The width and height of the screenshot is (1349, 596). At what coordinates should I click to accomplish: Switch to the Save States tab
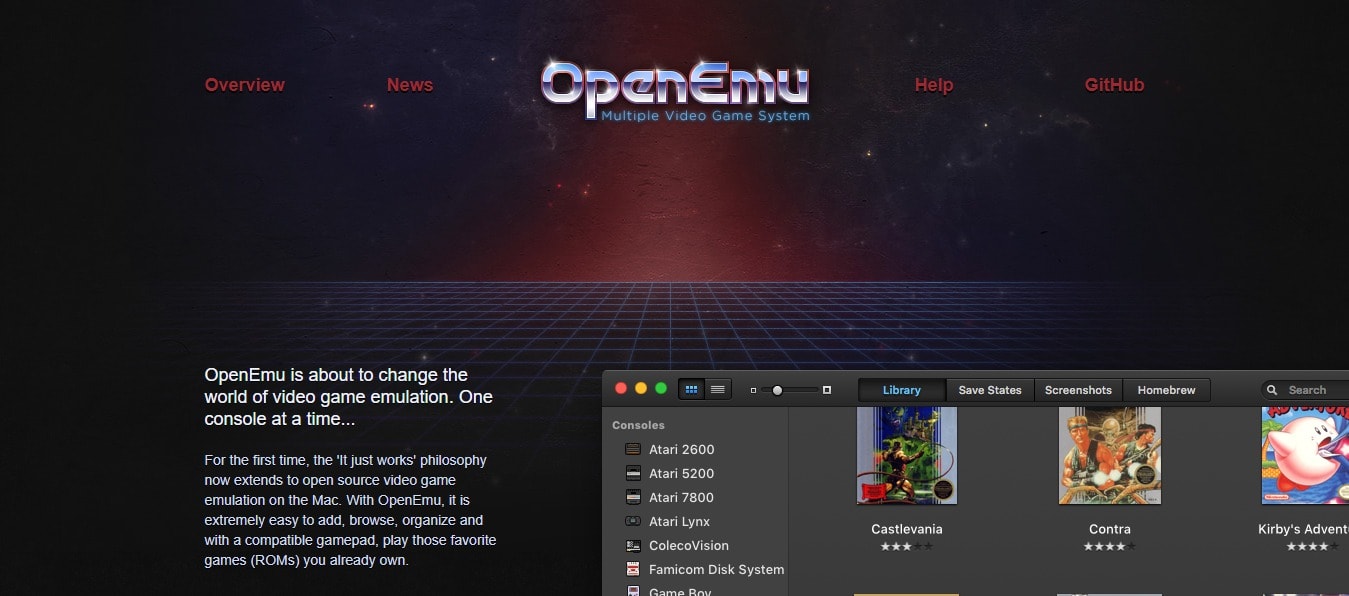(990, 390)
